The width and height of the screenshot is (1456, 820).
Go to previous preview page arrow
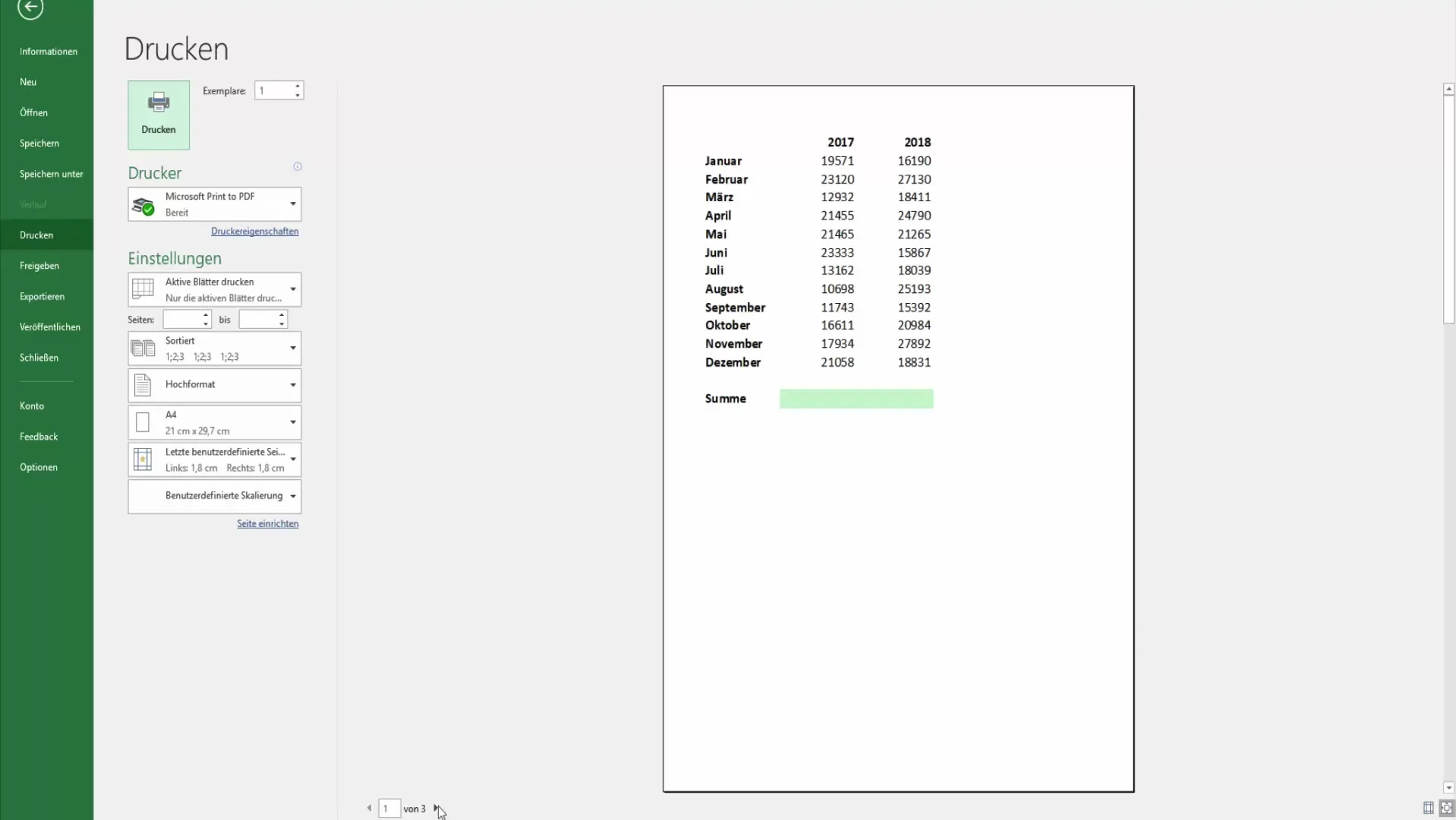tap(369, 808)
